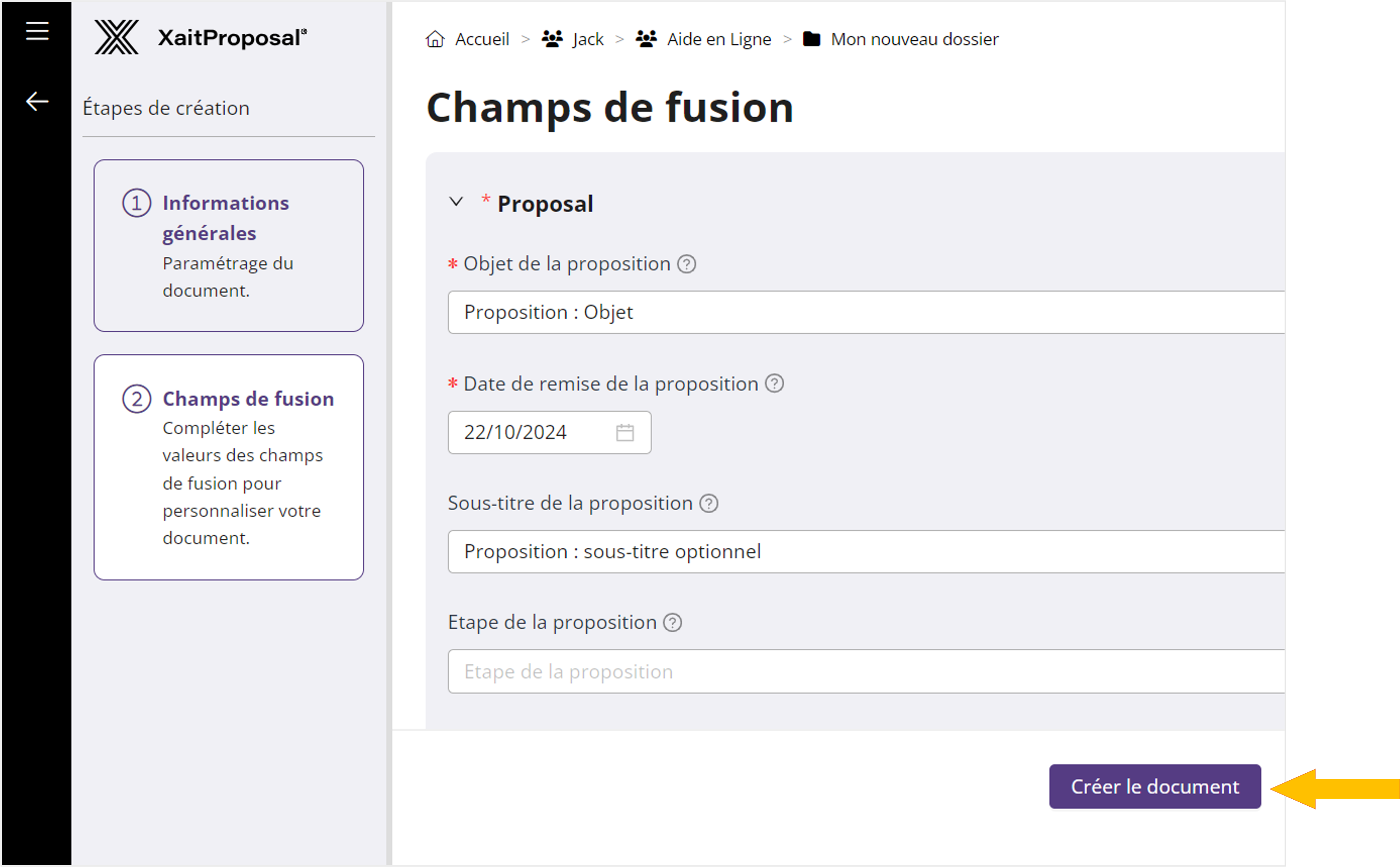The height and width of the screenshot is (867, 1400).
Task: Click the home icon in the breadcrumb
Action: coord(436,38)
